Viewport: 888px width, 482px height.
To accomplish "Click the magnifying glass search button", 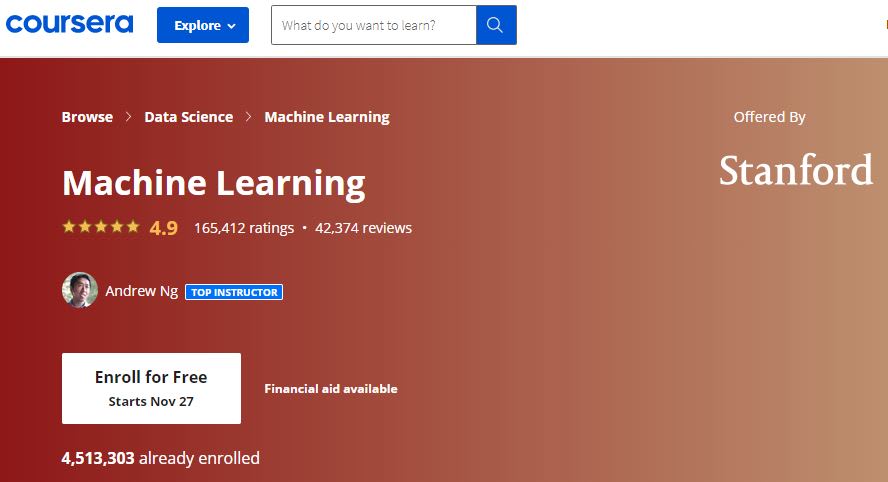I will coord(496,25).
